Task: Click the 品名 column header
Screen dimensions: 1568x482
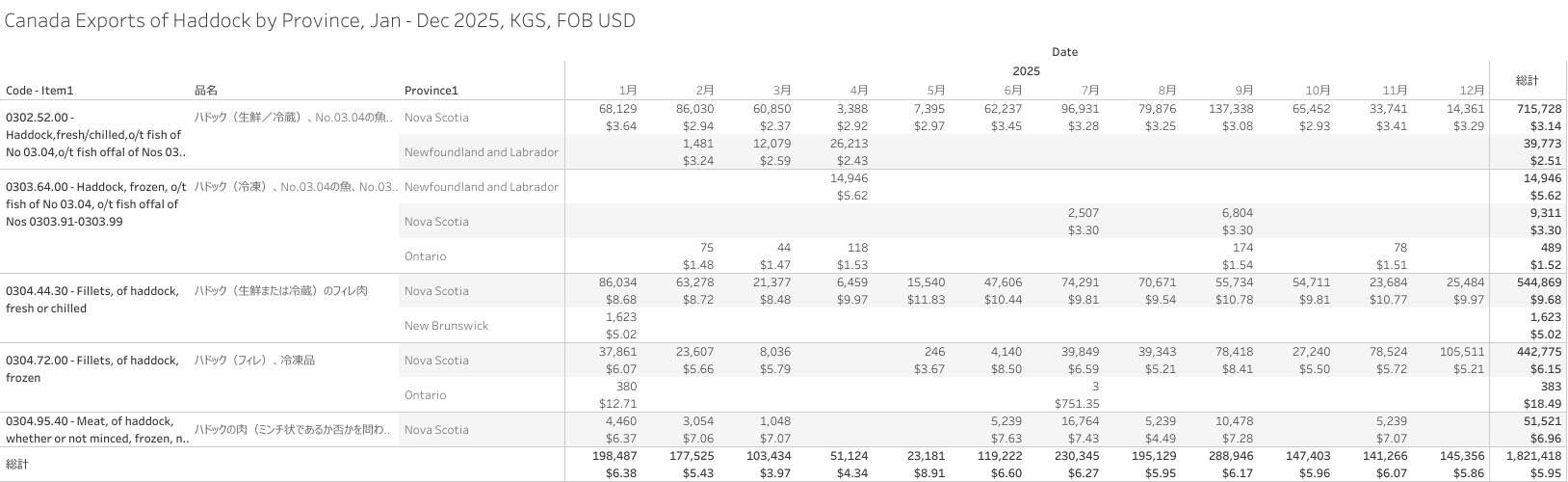Action: (206, 91)
